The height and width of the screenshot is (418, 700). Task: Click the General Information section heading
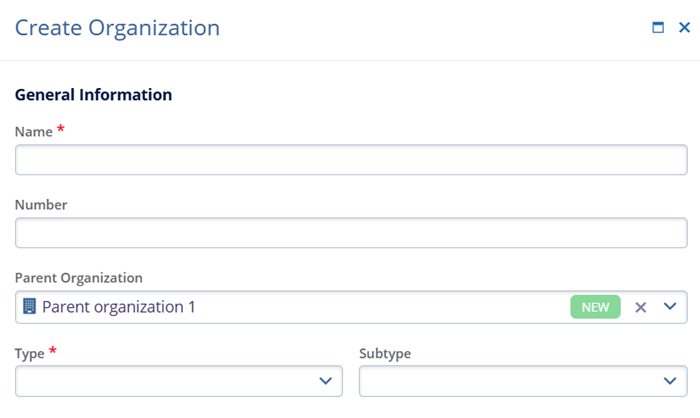(93, 95)
